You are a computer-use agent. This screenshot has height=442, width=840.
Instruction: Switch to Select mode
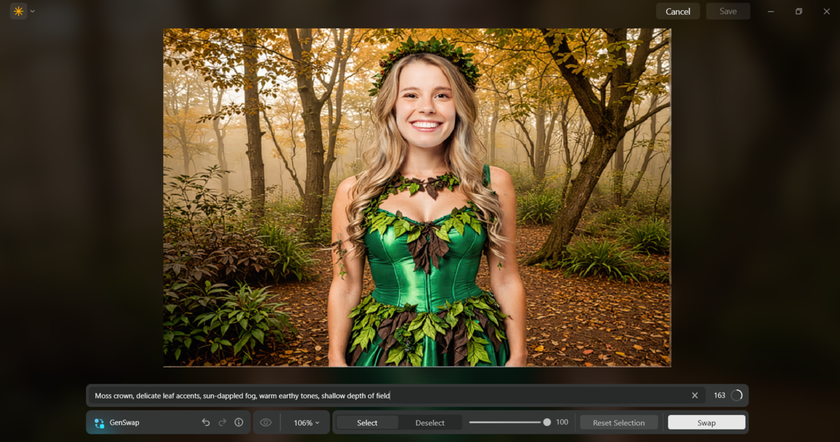(367, 423)
